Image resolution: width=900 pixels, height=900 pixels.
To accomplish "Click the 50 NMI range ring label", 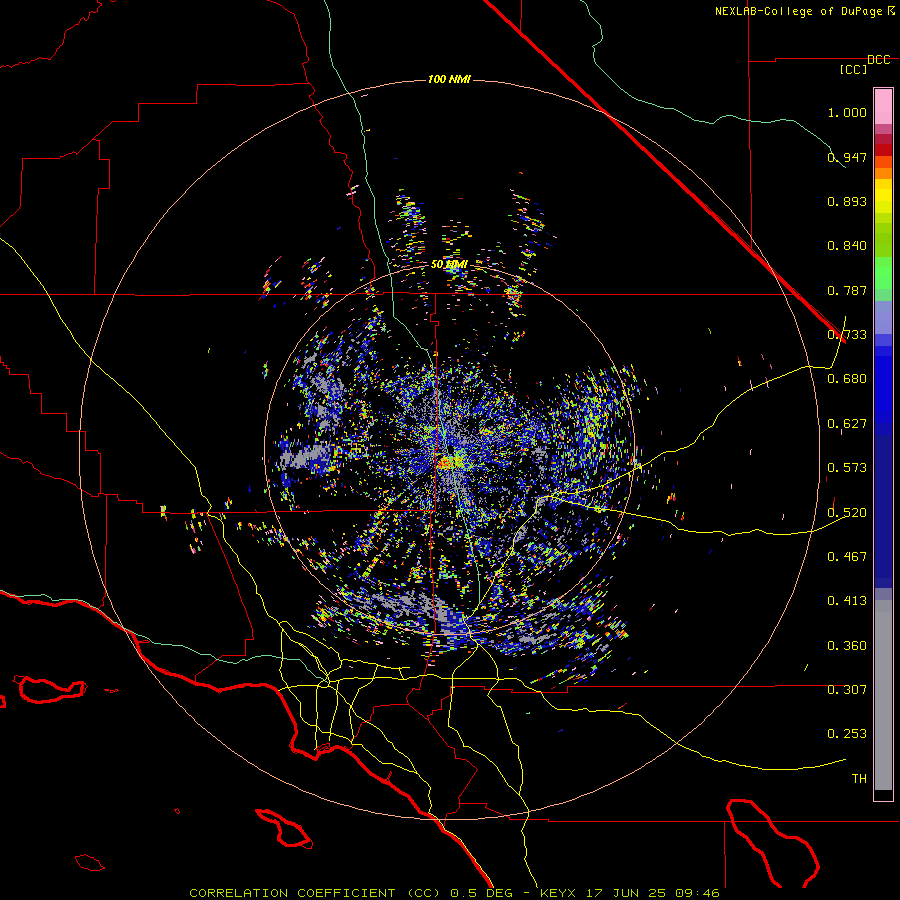I will 449,265.
